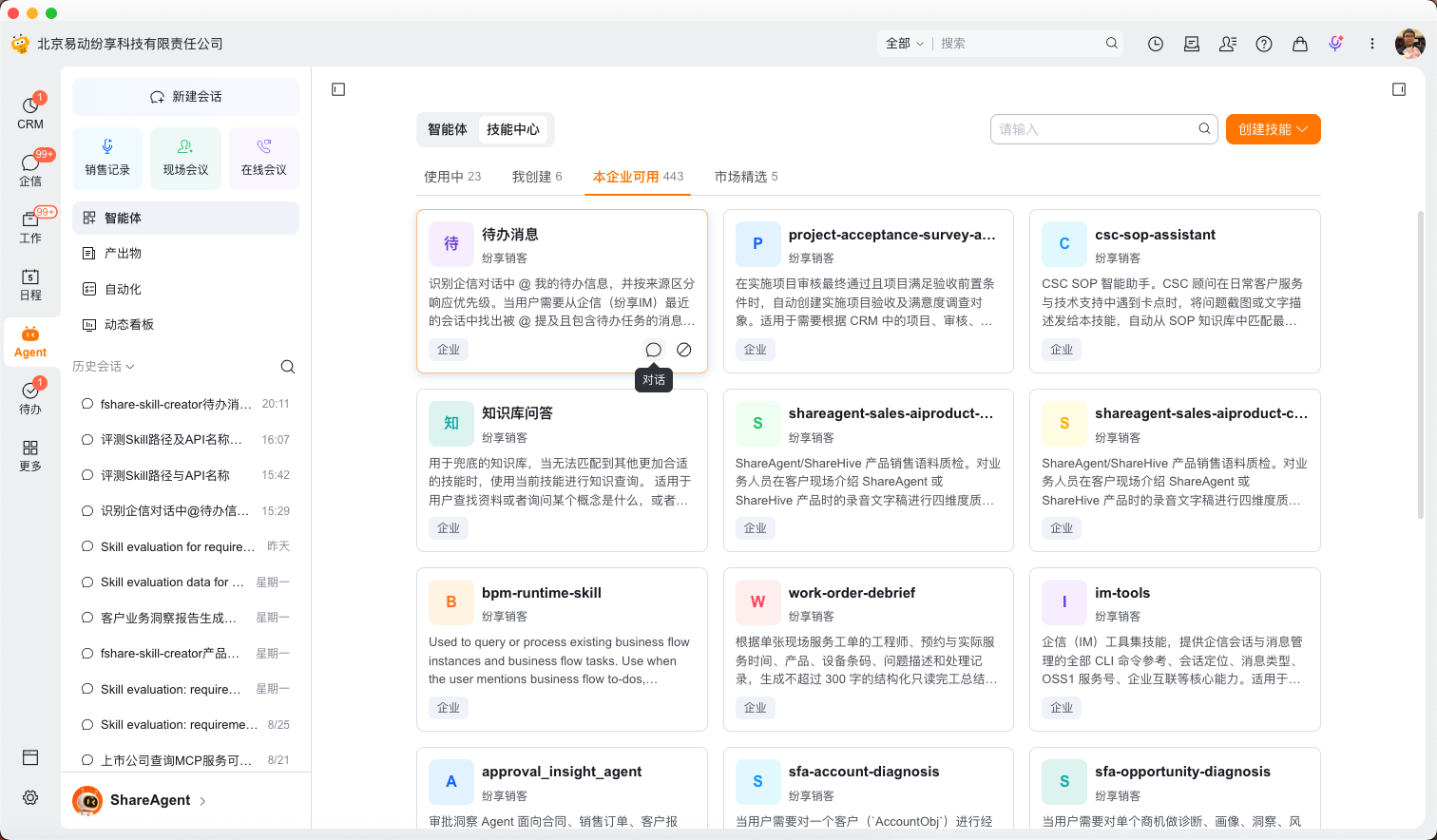Screen dimensions: 1437x840
Task: Open the sfa-opportunity-diagnosis skill card
Action: coord(1175,789)
